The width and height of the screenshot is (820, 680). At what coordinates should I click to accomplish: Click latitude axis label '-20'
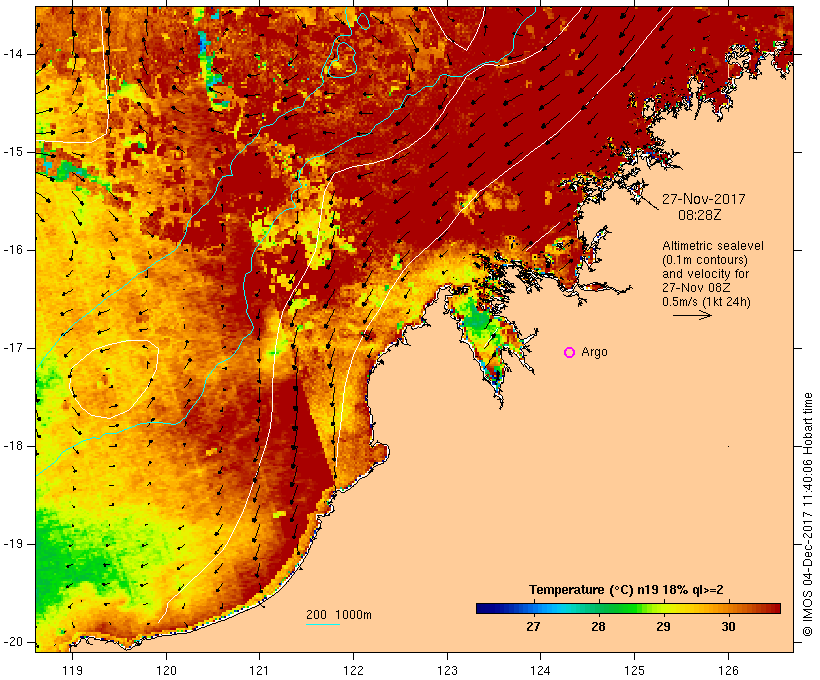[x=13, y=642]
